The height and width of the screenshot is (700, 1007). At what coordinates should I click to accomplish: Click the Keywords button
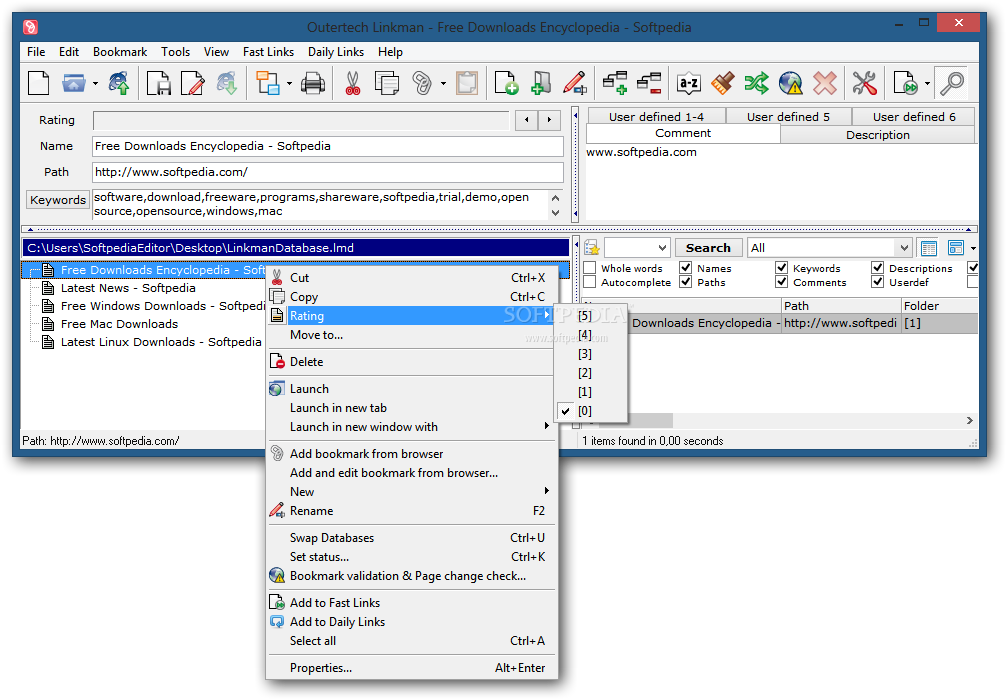tap(58, 200)
